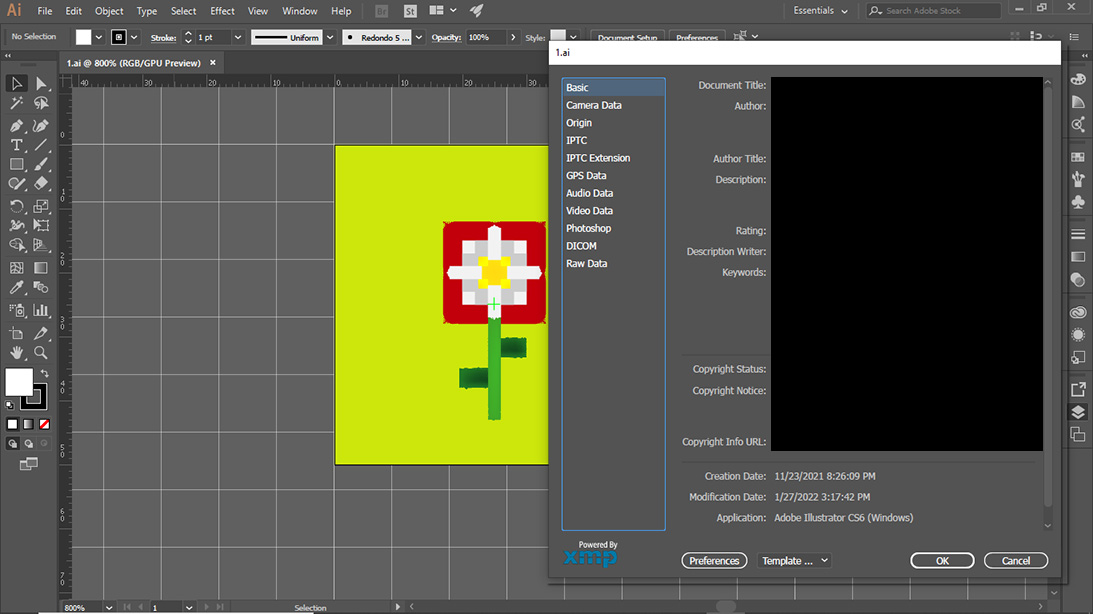Screen dimensions: 1093x614
Task: Activate the Zoom tool
Action: 41,353
